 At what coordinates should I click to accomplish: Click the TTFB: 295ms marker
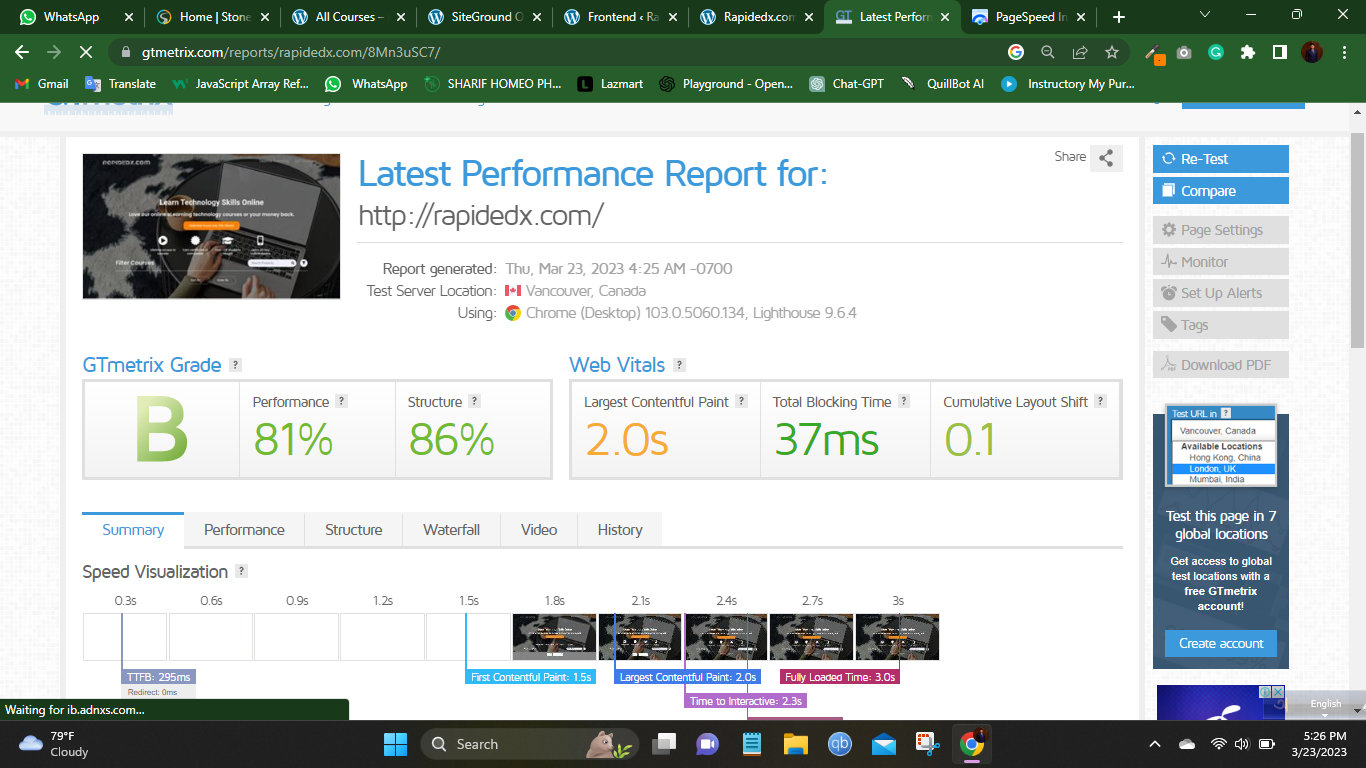(159, 677)
